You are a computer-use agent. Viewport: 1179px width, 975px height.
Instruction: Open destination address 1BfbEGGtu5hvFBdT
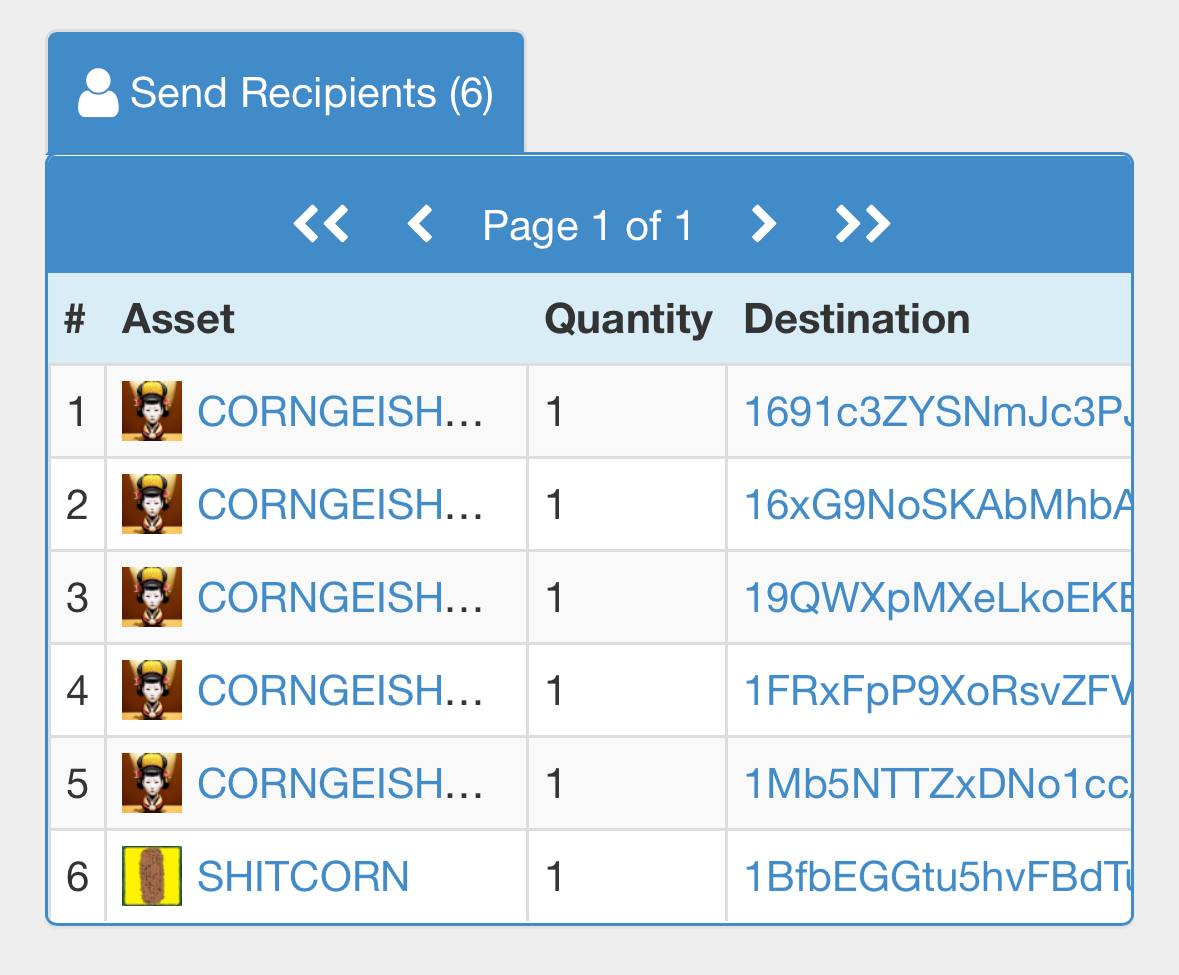[x=938, y=877]
